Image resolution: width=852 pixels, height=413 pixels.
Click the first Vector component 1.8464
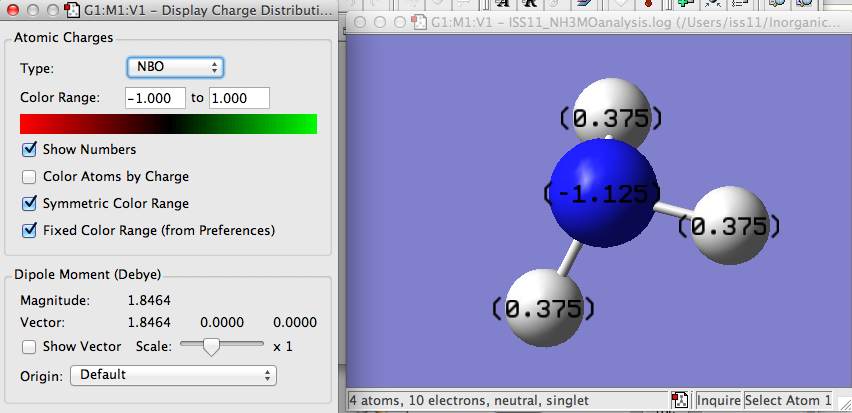pyautogui.click(x=149, y=323)
